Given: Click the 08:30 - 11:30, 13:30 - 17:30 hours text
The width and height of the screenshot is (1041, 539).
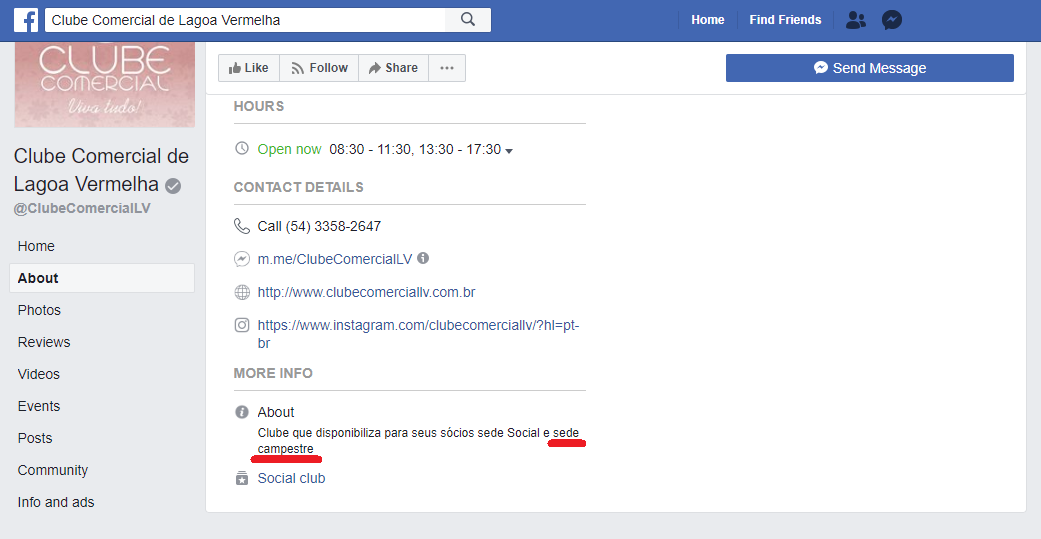Looking at the screenshot, I should (415, 149).
